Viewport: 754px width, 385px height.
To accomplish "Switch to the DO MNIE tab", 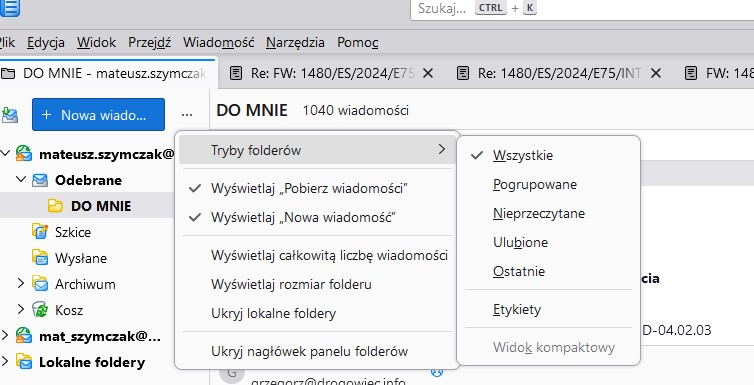I will 108,73.
